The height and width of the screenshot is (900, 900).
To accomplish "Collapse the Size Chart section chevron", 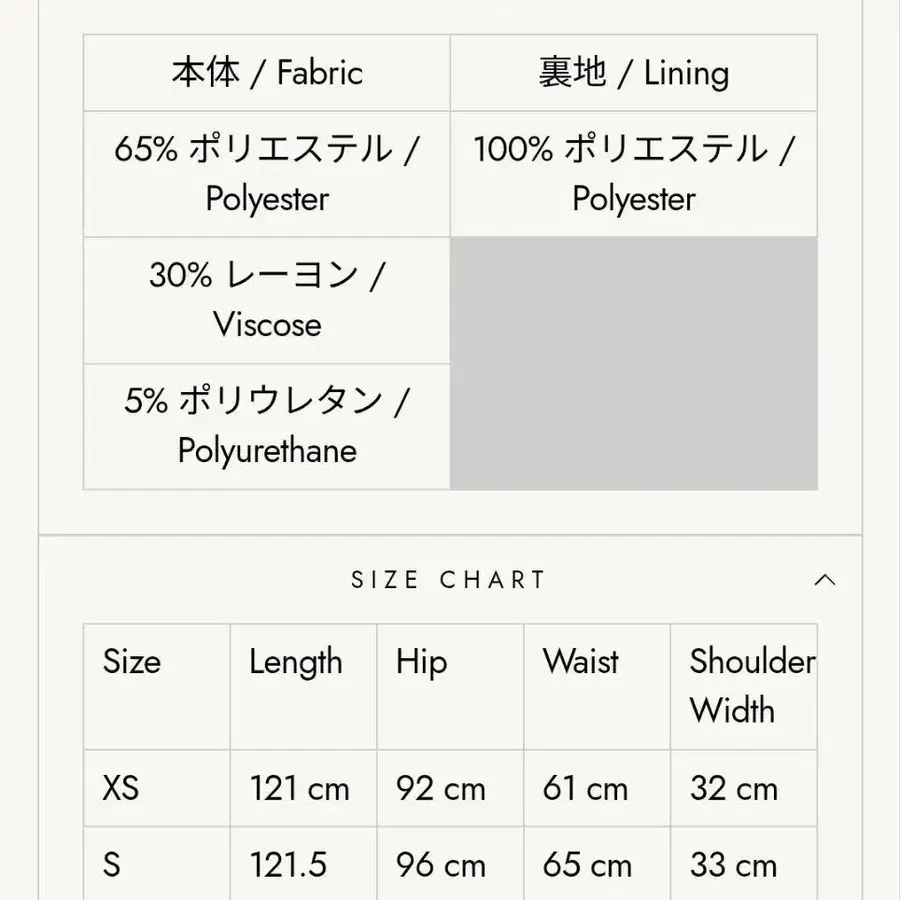I will click(824, 580).
